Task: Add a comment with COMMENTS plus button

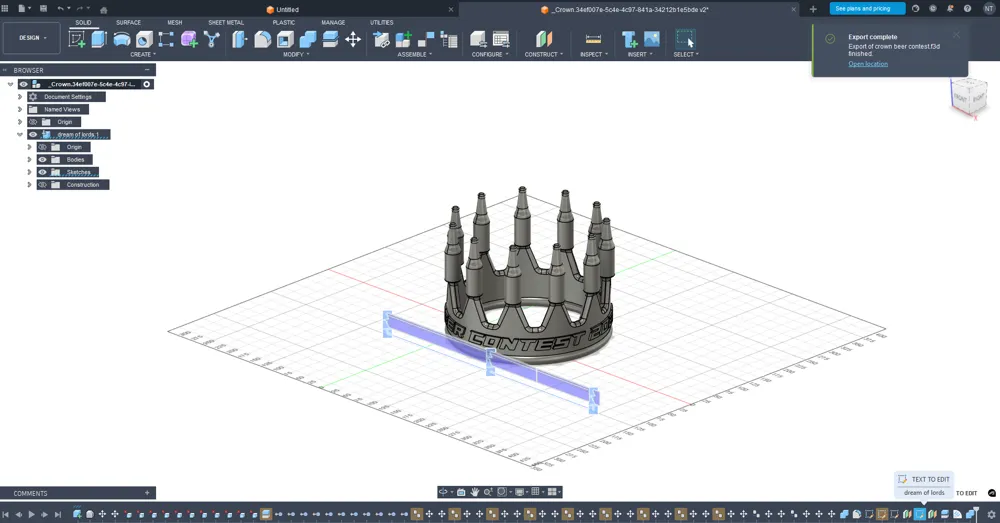Action: (147, 493)
